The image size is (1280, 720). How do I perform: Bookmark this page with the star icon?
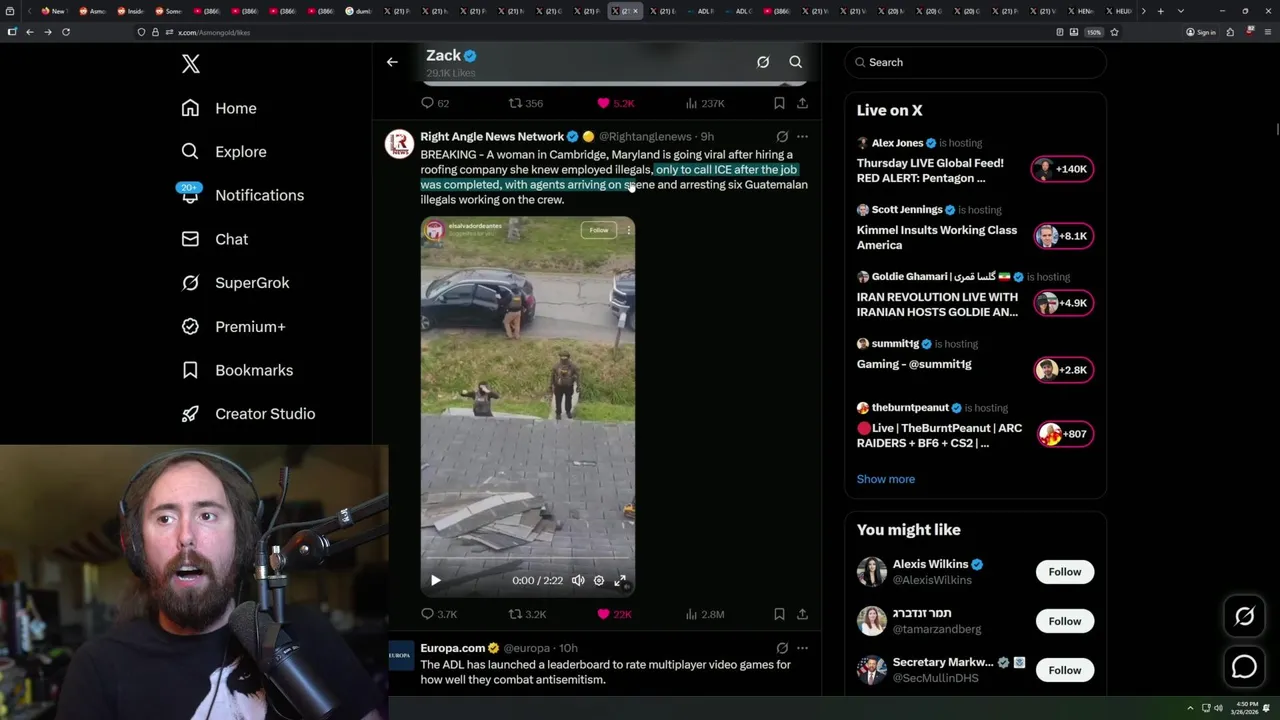[x=1114, y=32]
